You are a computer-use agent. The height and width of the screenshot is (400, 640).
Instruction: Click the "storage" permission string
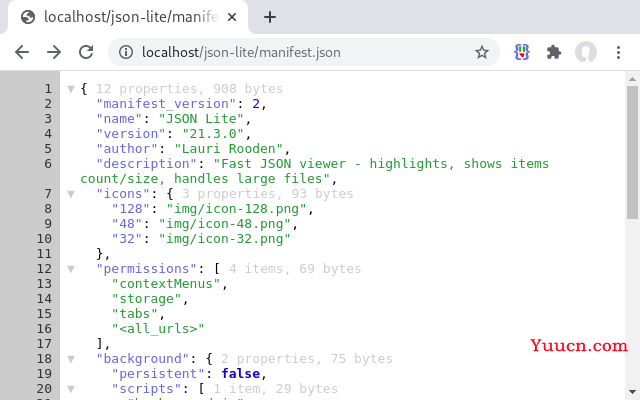click(x=147, y=299)
